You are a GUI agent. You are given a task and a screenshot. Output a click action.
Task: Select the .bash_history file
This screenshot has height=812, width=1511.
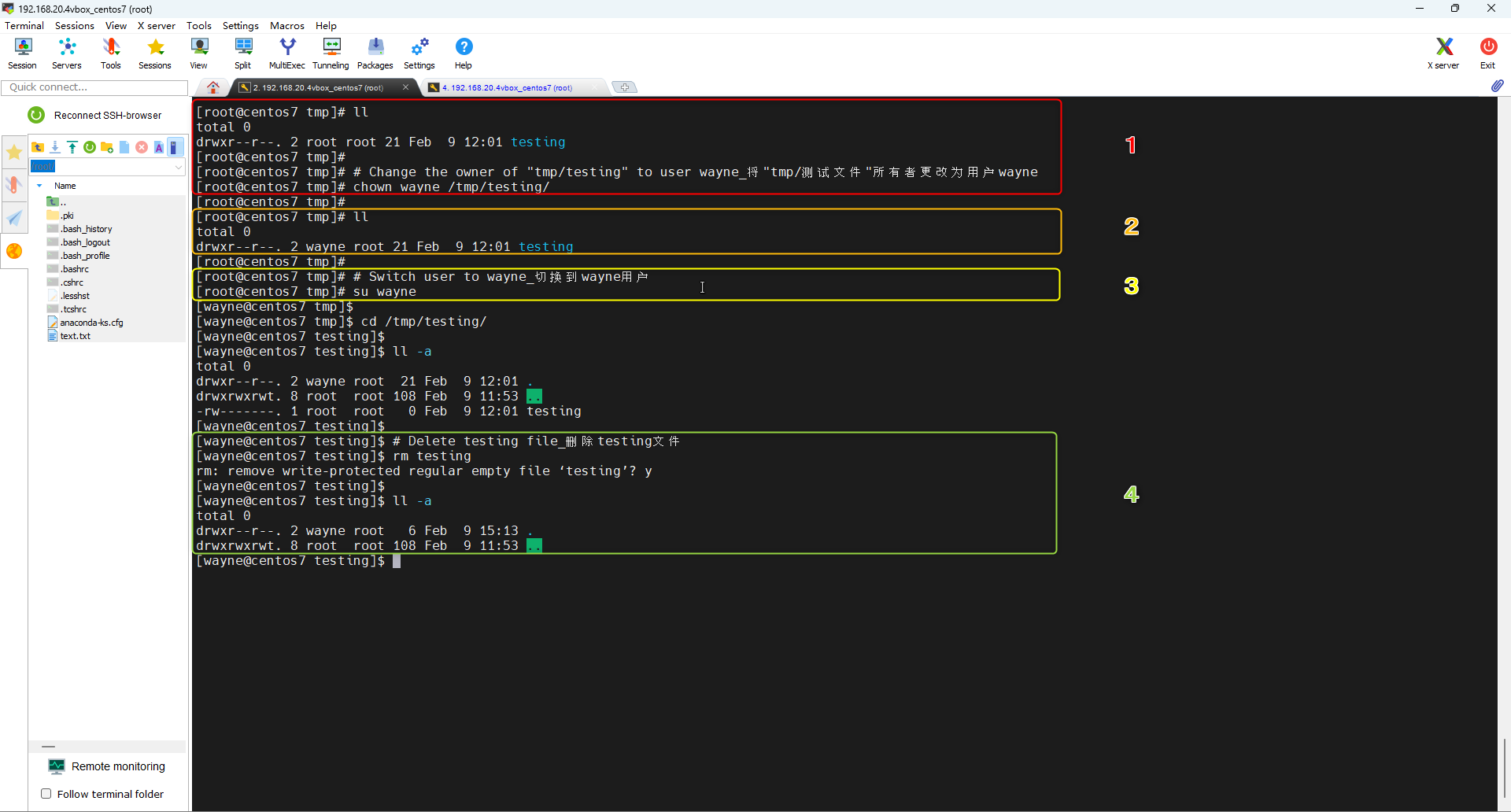tap(79, 229)
